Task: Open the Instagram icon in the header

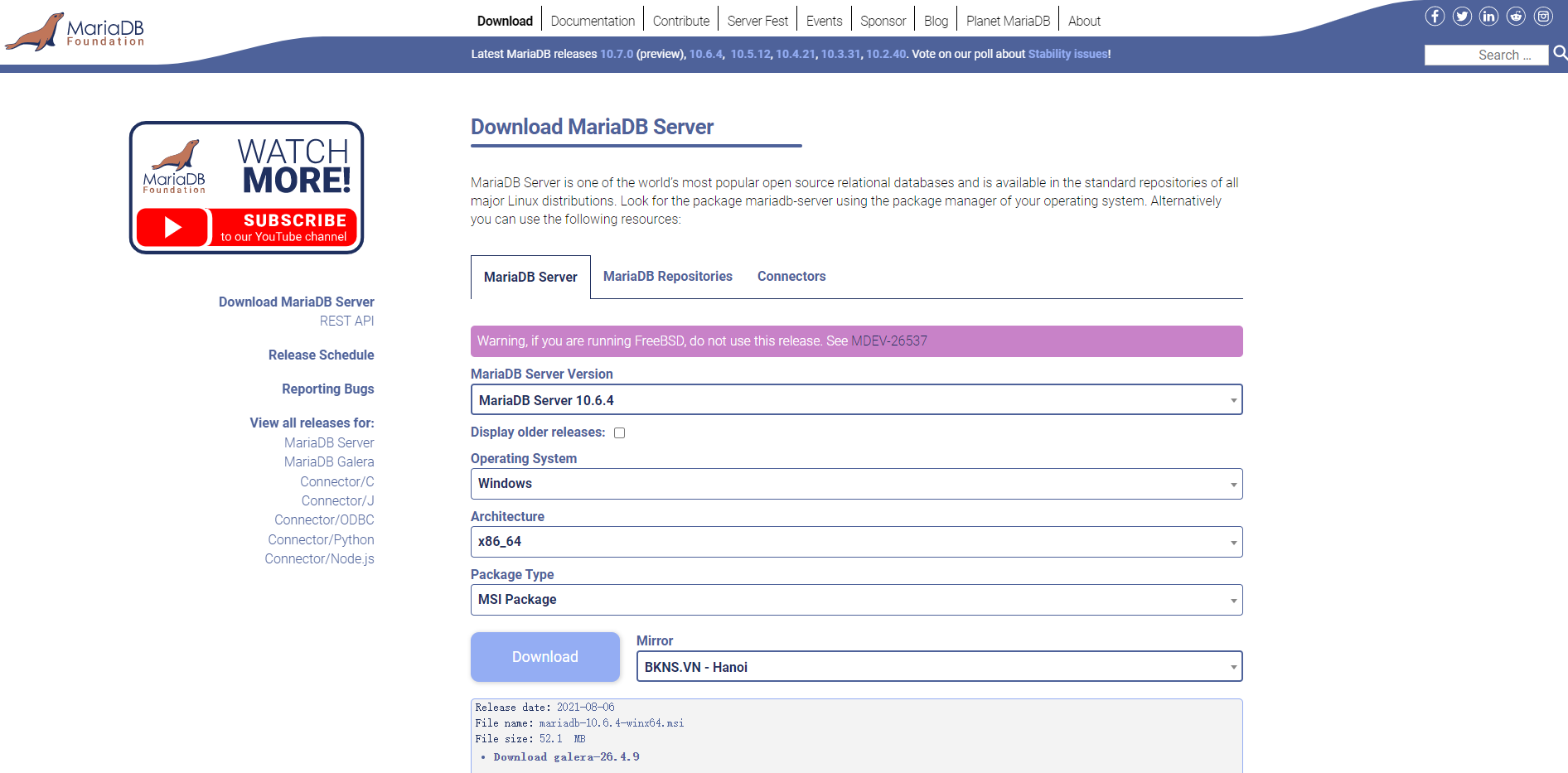Action: [x=1543, y=16]
